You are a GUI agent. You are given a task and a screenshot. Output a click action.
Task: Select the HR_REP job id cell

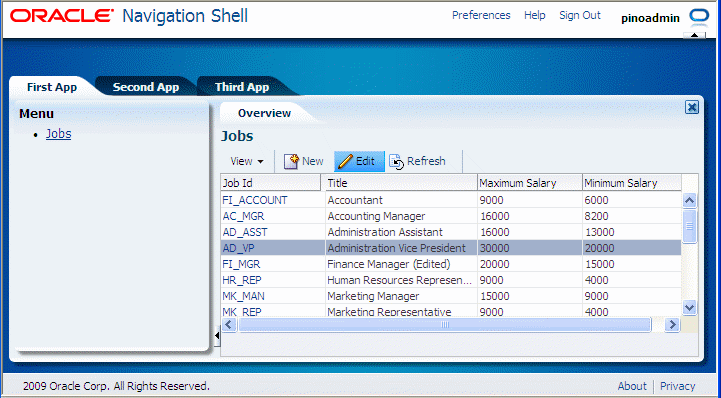point(273,280)
